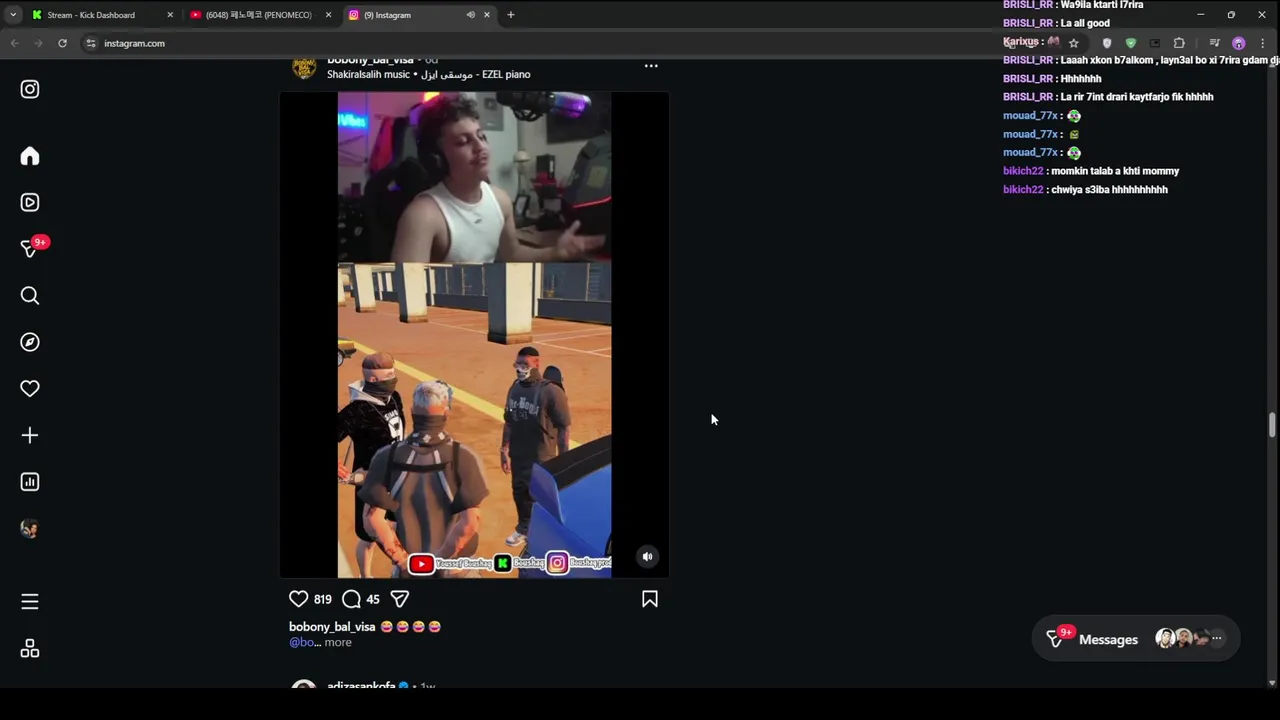
Task: Open bobony_bal_visa avatar at post header
Action: [304, 66]
